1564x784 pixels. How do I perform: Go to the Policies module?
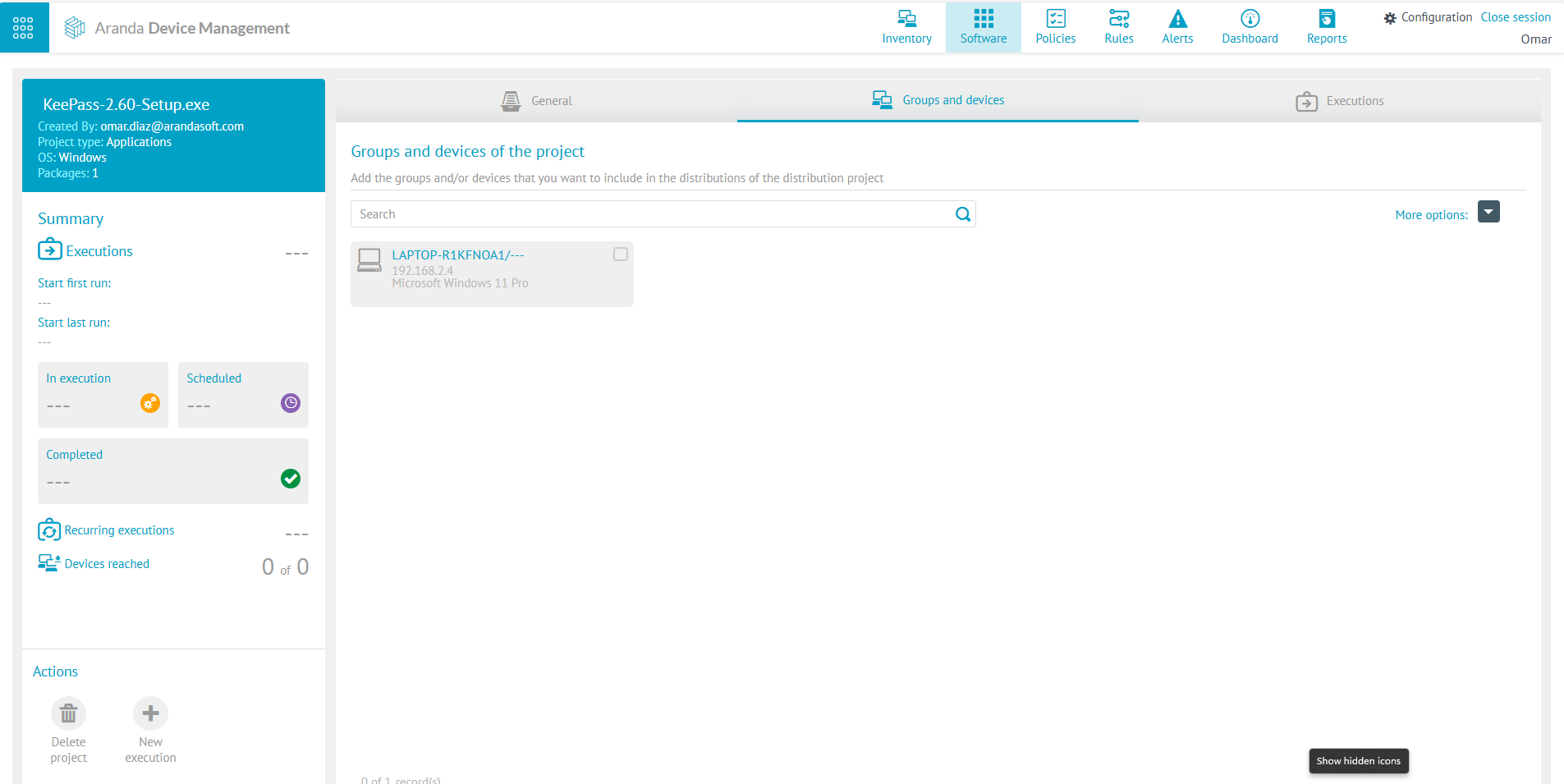point(1055,27)
